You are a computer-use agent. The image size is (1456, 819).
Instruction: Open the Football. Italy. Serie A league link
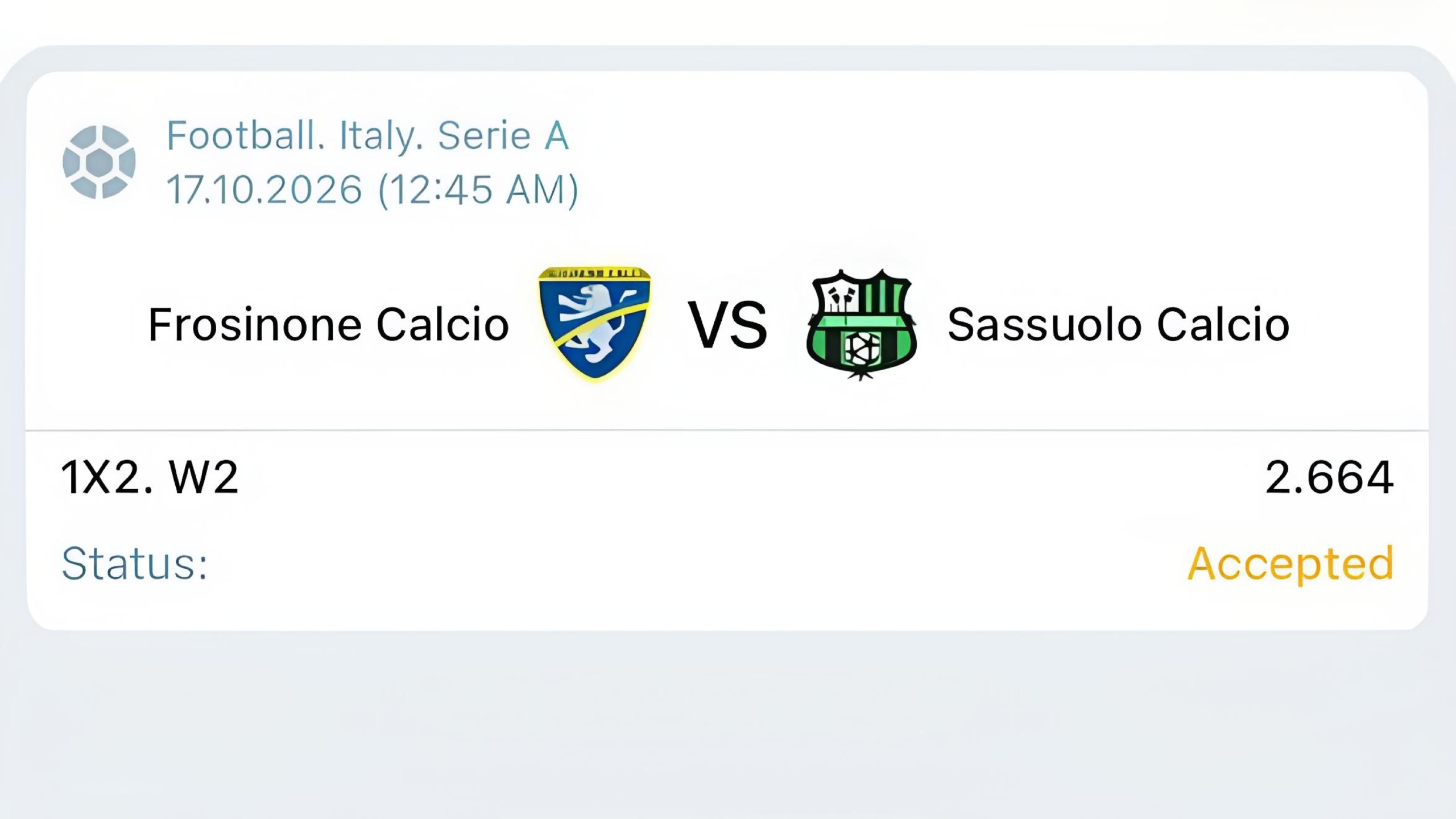367,136
